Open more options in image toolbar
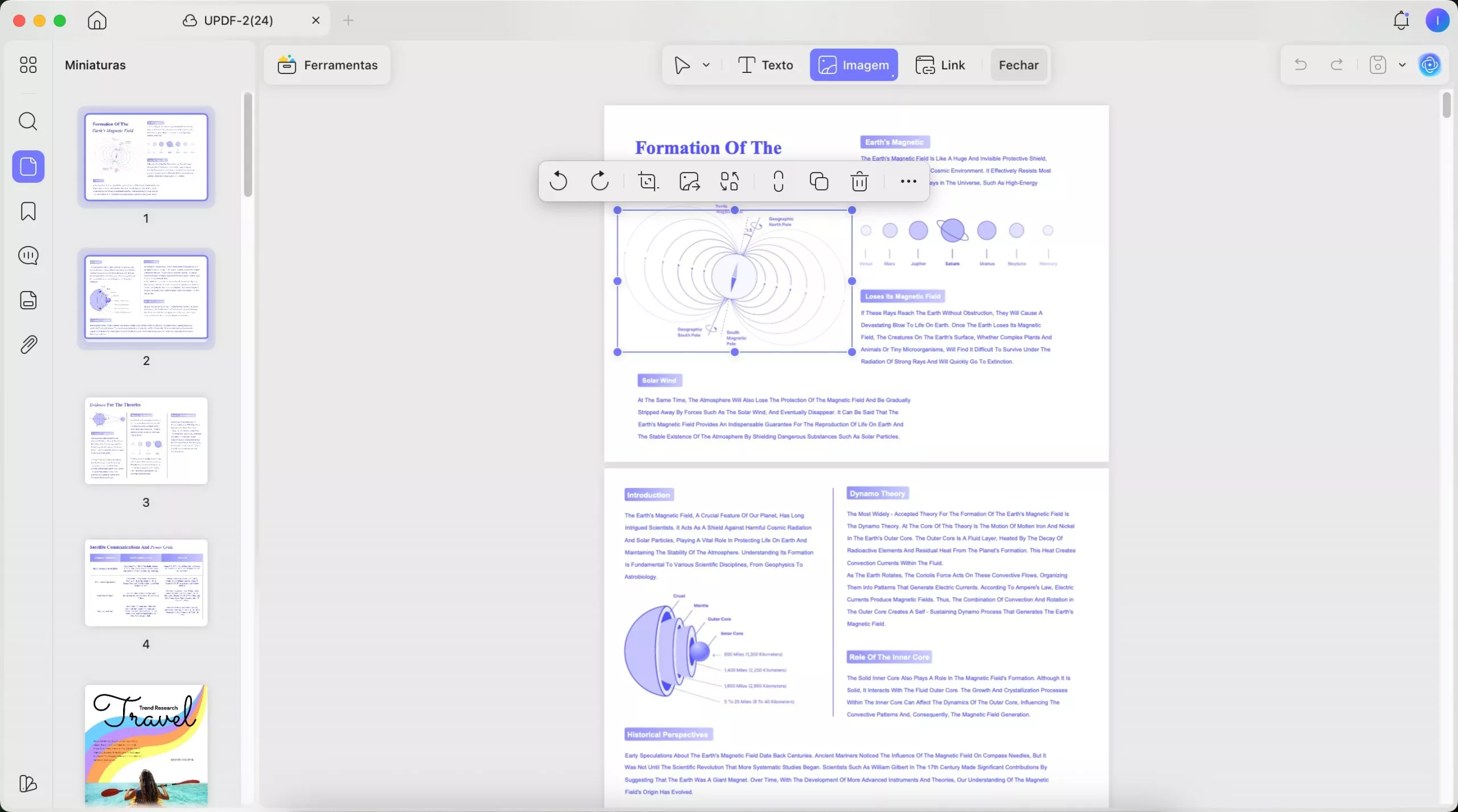 [x=908, y=181]
